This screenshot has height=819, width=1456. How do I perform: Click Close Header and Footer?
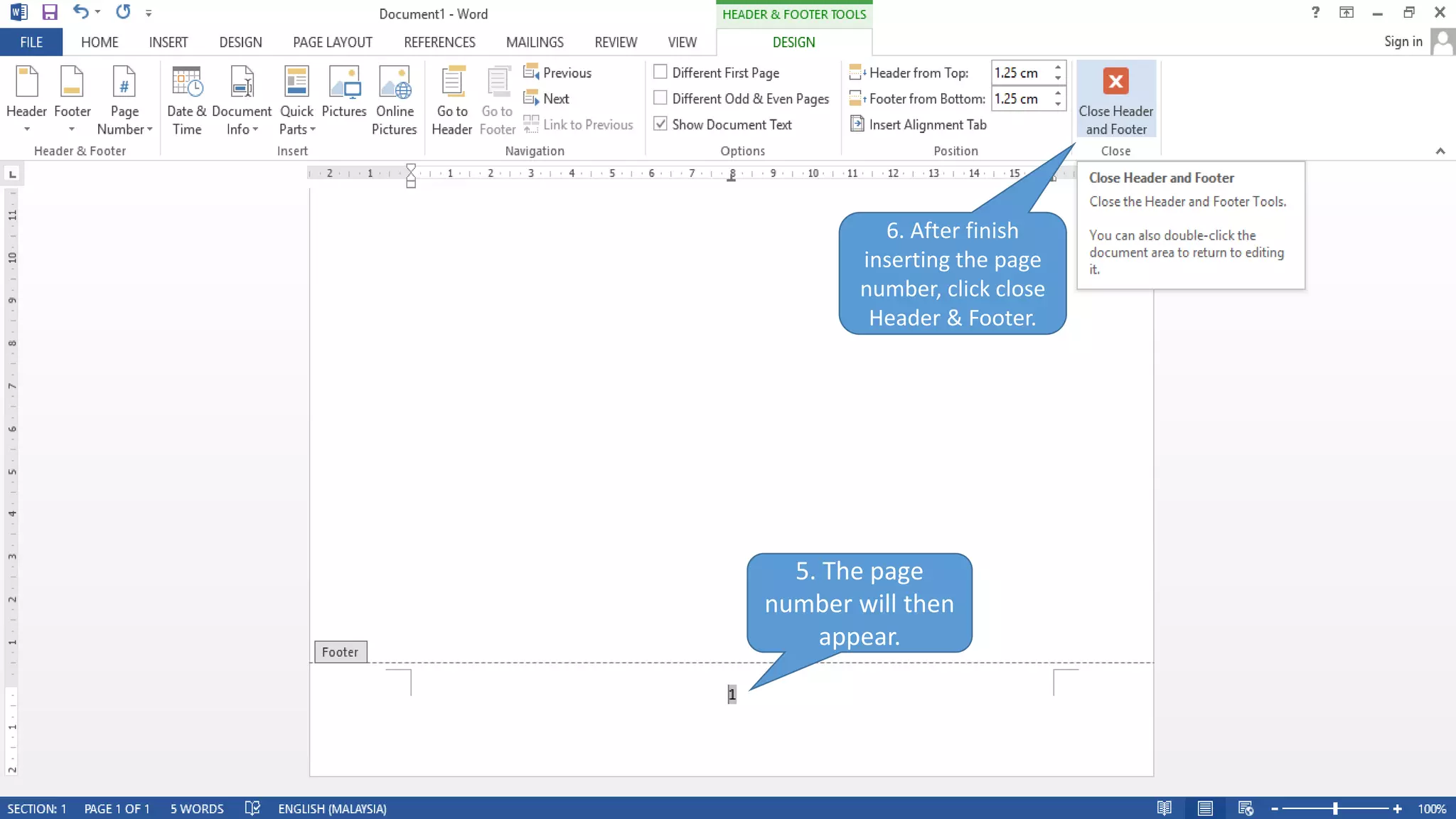click(1115, 99)
